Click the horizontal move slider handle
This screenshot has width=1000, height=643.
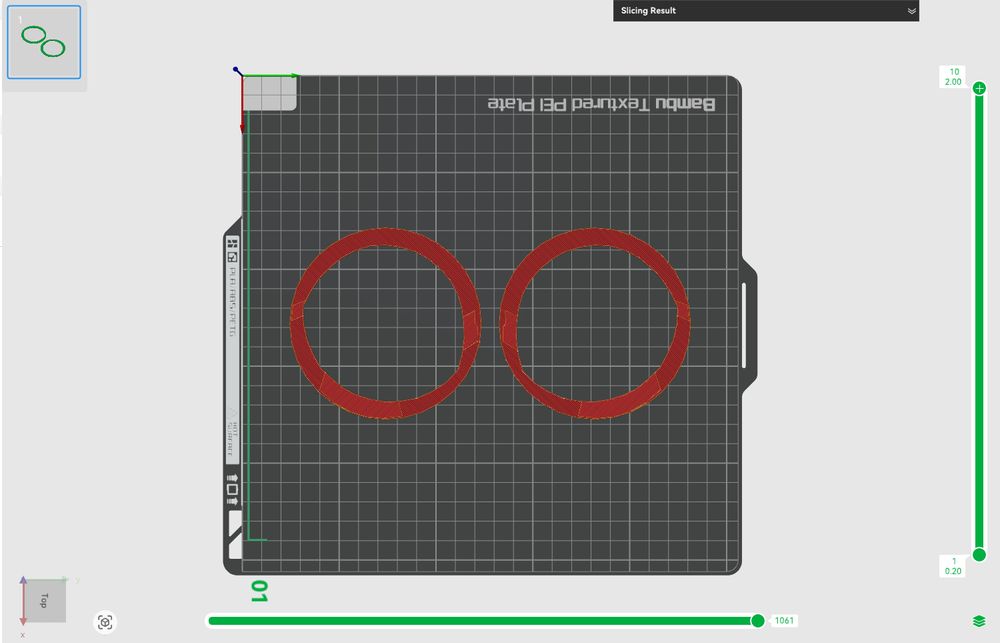[758, 621]
